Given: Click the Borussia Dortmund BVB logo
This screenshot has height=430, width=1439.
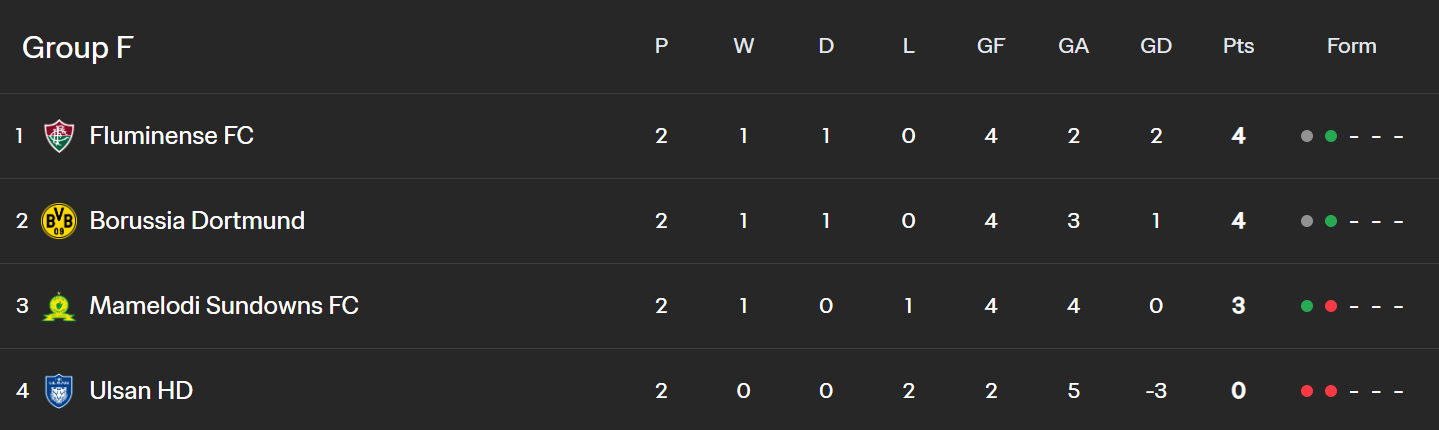Looking at the screenshot, I should click(59, 221).
